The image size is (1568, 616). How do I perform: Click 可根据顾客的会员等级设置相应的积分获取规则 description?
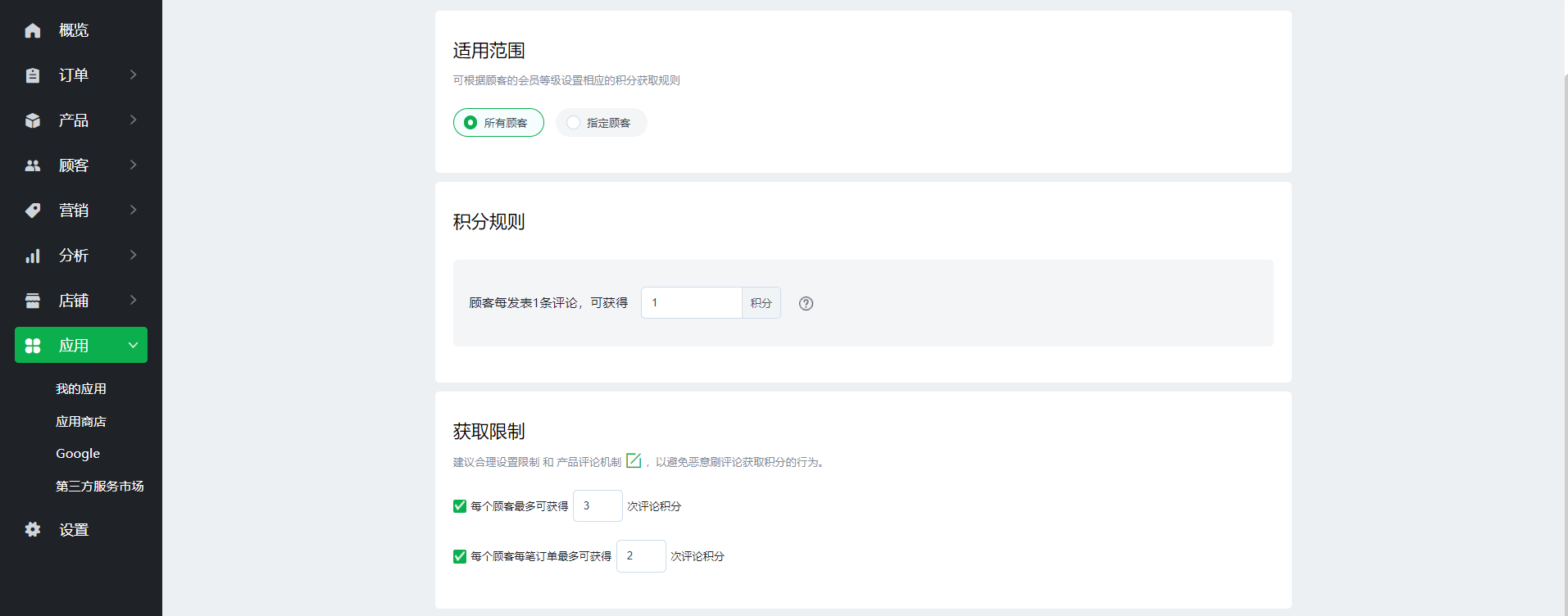566,80
